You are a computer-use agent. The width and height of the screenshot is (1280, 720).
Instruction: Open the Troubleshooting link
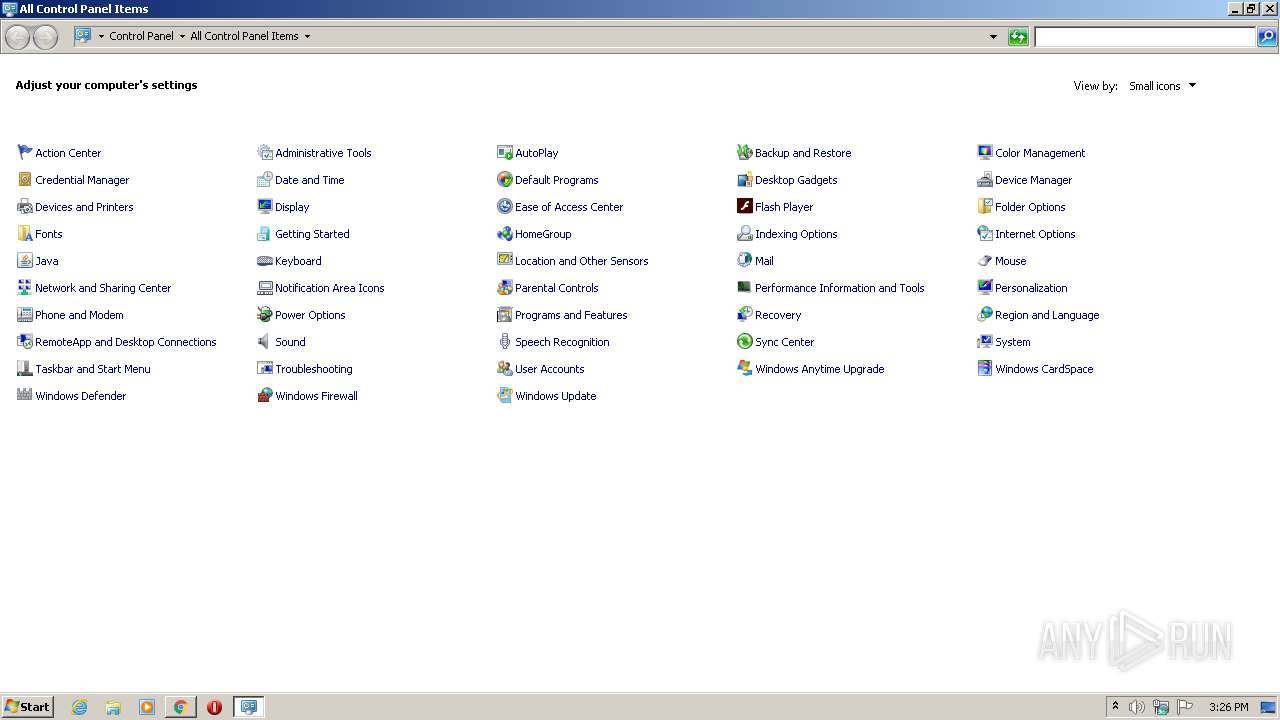[x=313, y=369]
